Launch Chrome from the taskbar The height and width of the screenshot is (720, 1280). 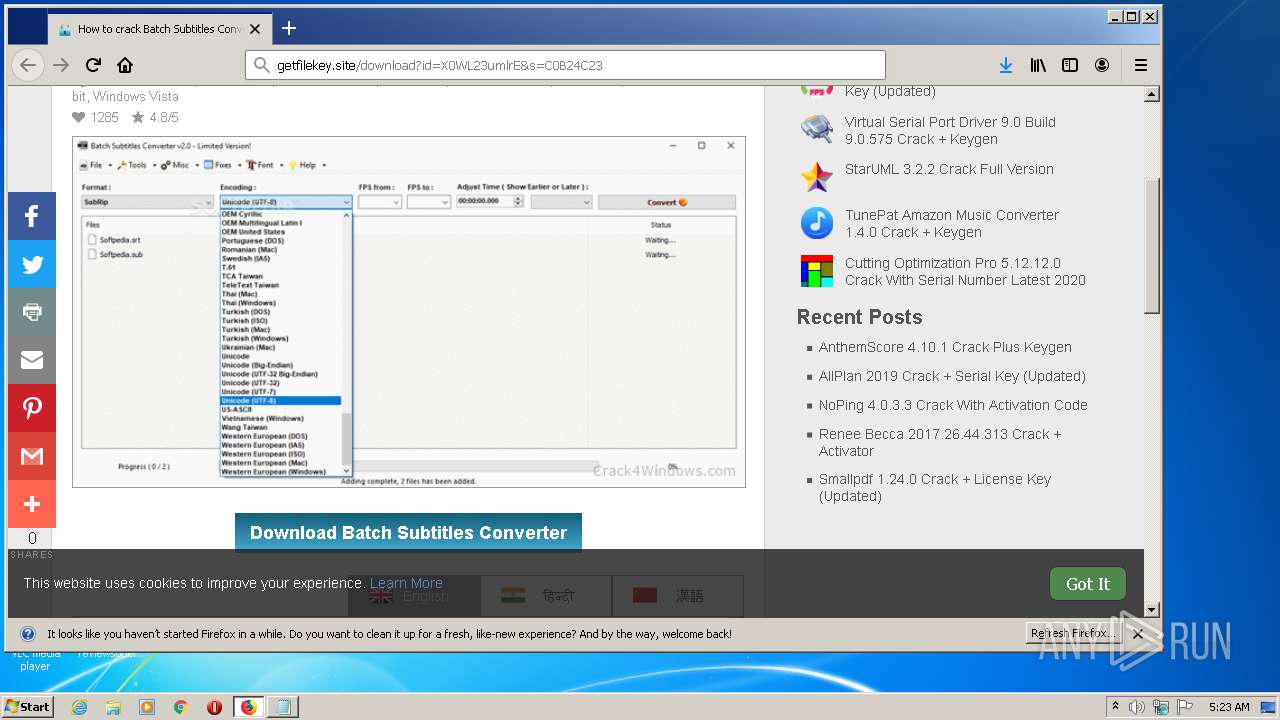tap(181, 707)
